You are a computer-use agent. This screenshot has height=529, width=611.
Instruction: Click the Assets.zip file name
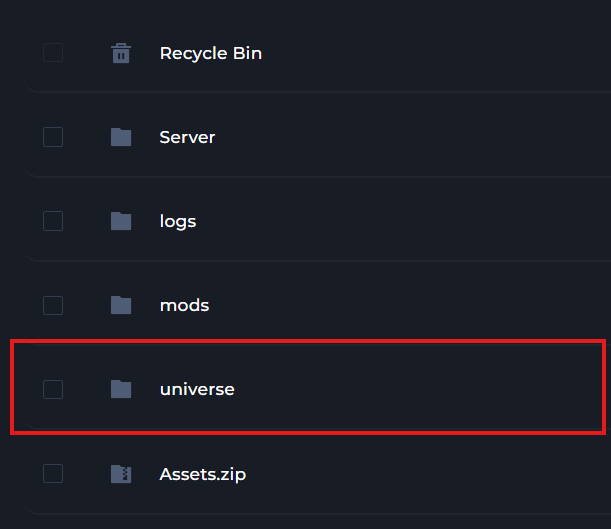click(202, 474)
